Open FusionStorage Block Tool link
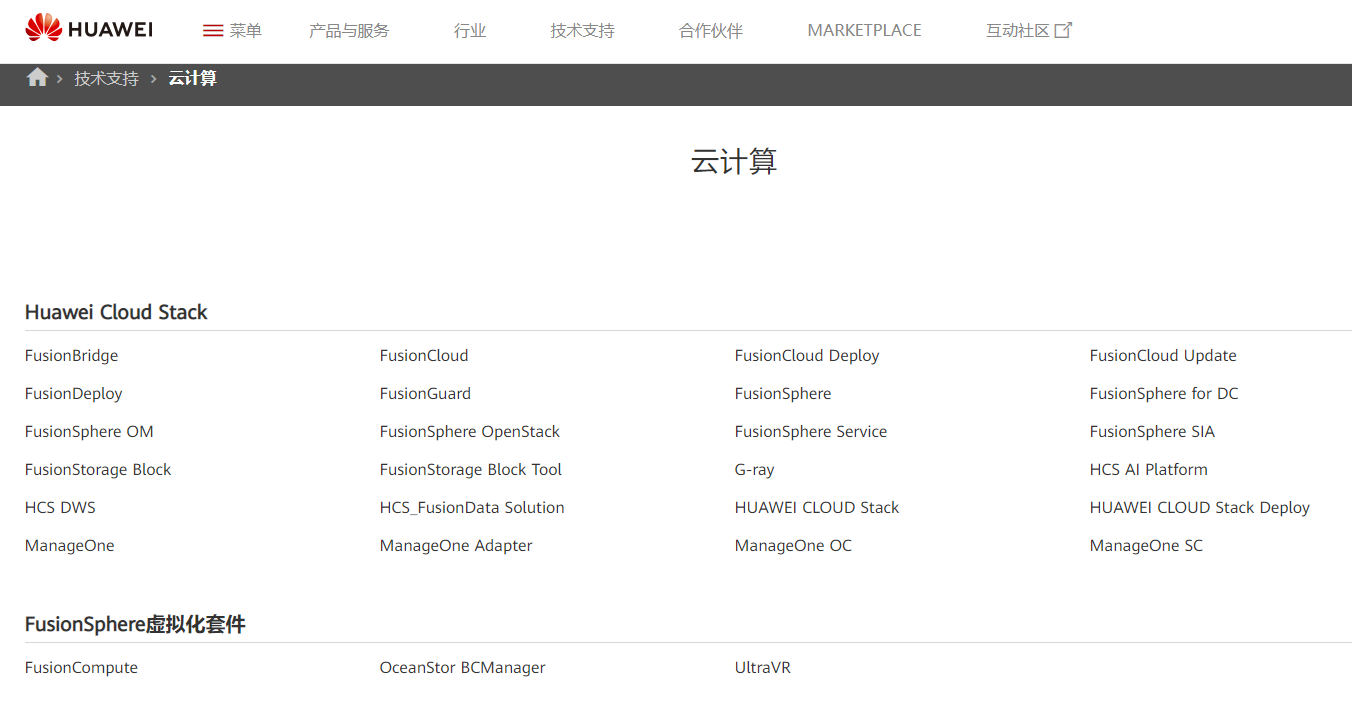This screenshot has width=1352, height=724. coord(471,470)
